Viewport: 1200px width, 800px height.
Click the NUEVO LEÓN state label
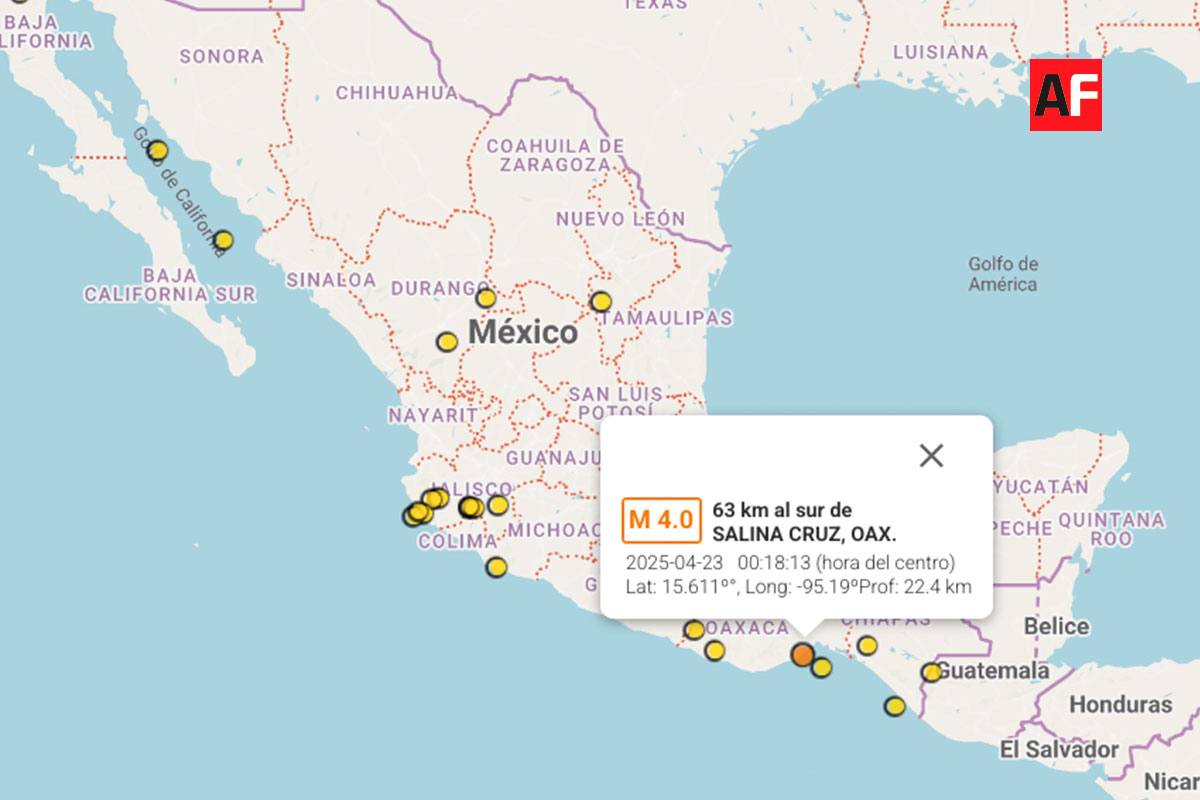pos(621,219)
